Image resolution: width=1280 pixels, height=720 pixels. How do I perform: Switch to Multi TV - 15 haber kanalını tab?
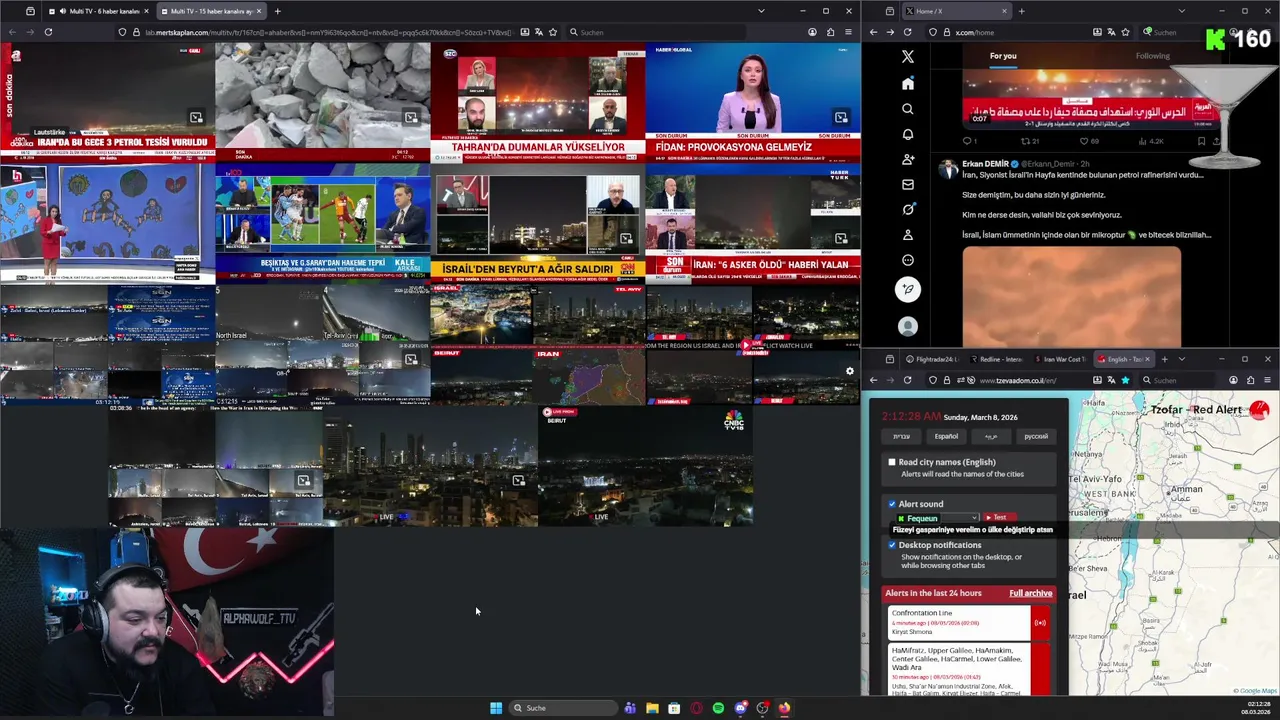pos(212,11)
